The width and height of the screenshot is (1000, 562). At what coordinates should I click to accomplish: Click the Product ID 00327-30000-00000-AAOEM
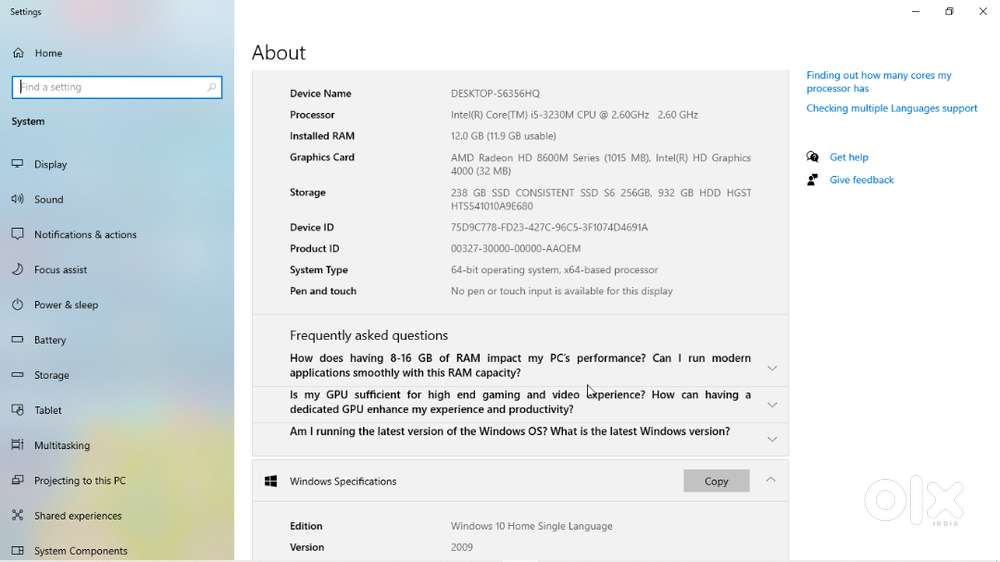[x=515, y=248]
